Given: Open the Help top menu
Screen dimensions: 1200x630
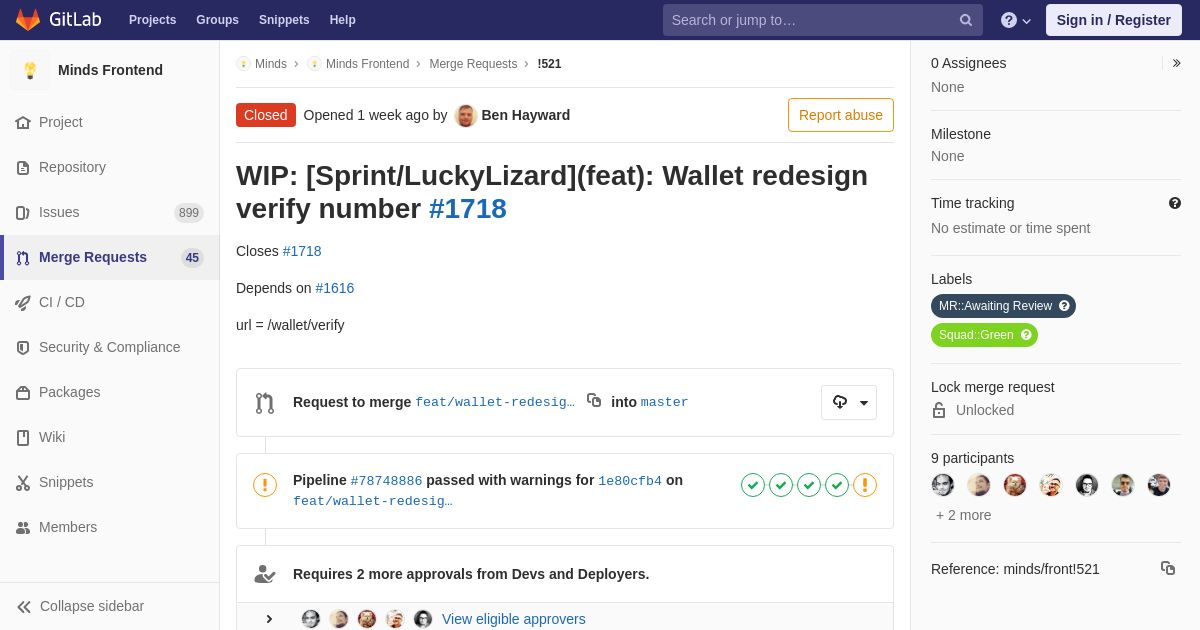Looking at the screenshot, I should [343, 20].
